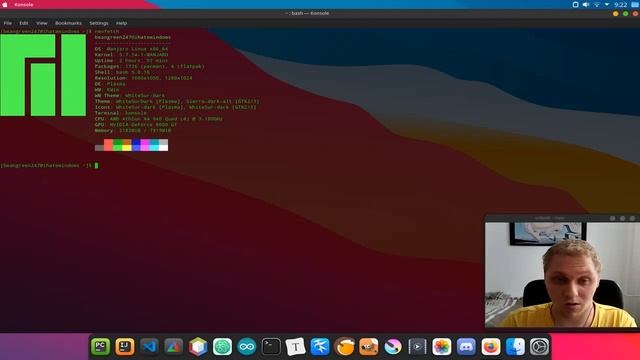Viewport: 640px width, 360px height.
Task: Click the 'OS: Manjaro Linux x86_64' line
Action: [131, 49]
